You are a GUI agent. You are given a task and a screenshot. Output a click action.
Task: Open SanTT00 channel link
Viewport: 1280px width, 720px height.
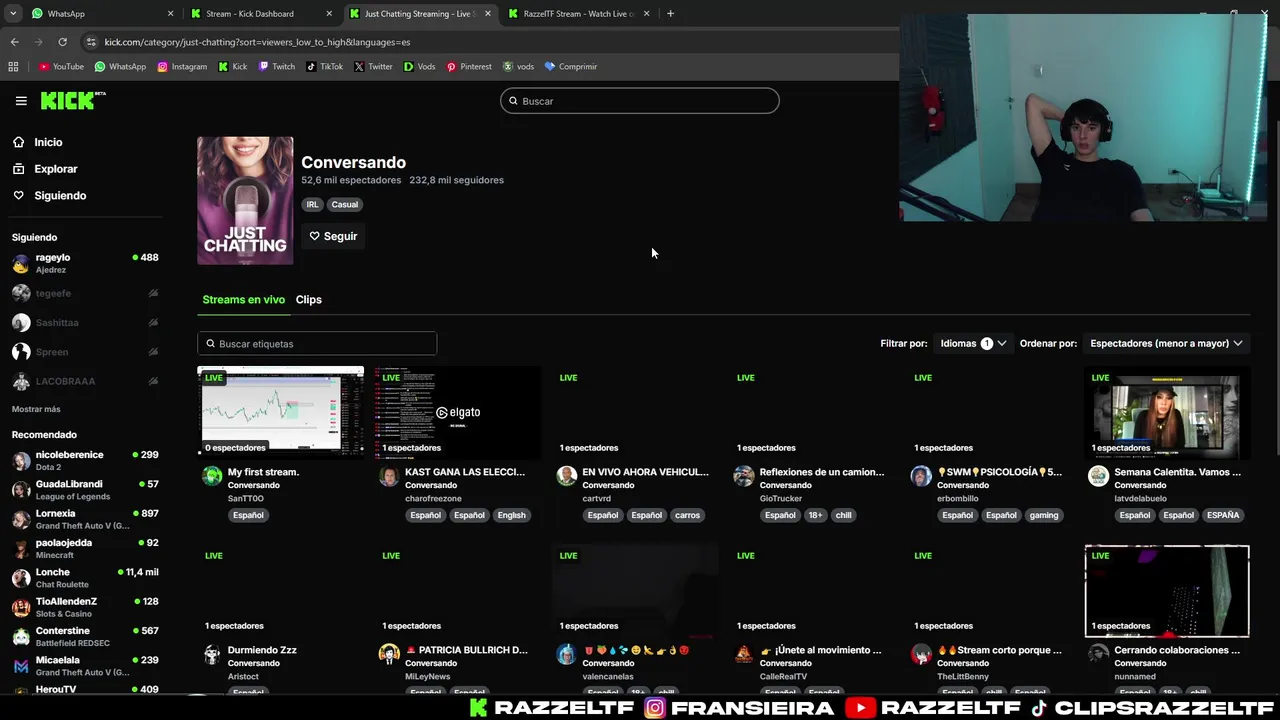(x=246, y=498)
